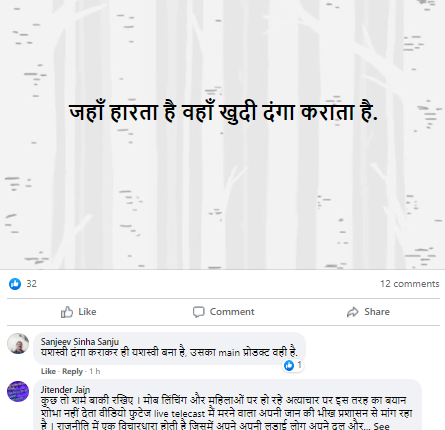Click the speech bubble Comment icon
445x430 pixels.
click(198, 312)
